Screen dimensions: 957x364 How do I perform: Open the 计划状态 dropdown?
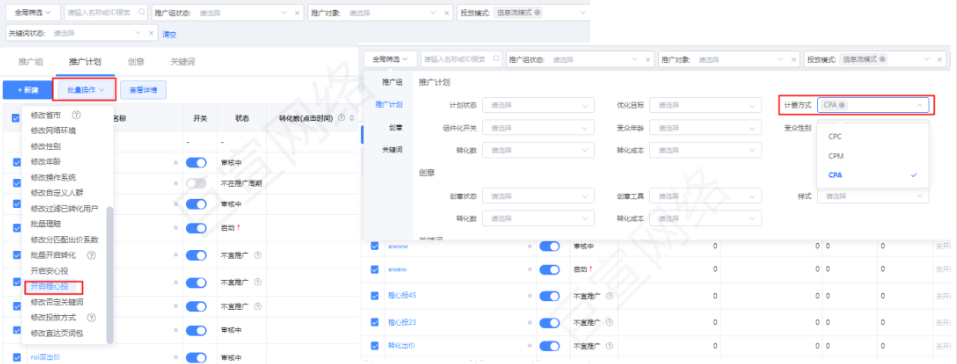coord(538,106)
